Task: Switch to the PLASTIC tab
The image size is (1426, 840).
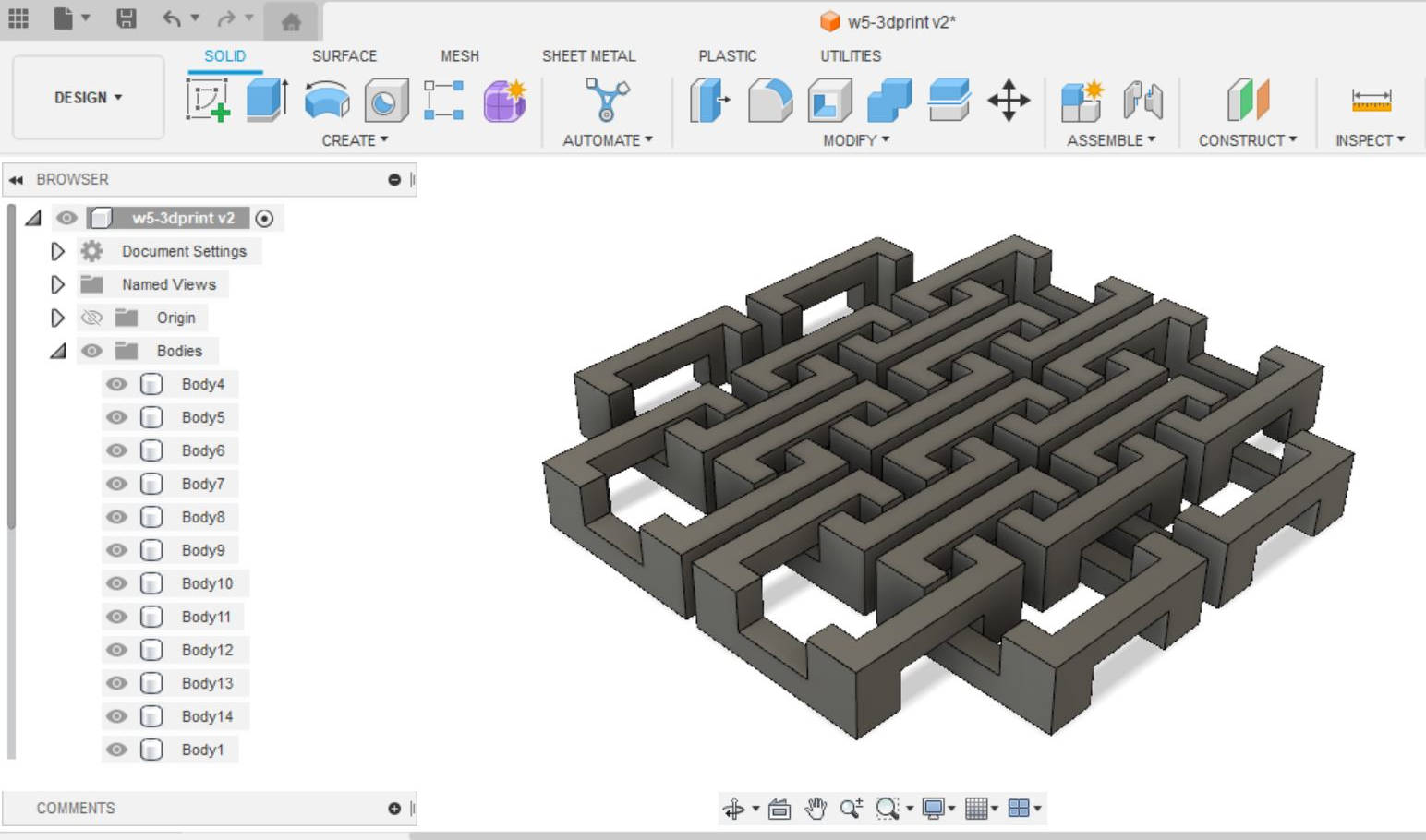Action: tap(727, 56)
